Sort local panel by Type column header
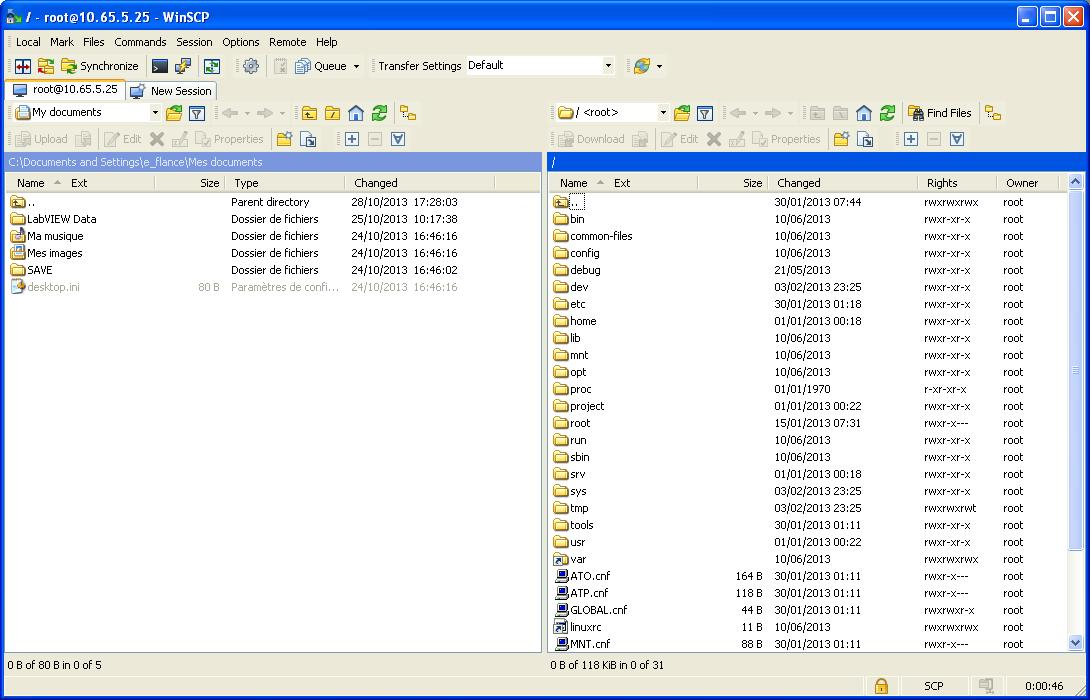Viewport: 1090px width, 700px height. click(285, 184)
